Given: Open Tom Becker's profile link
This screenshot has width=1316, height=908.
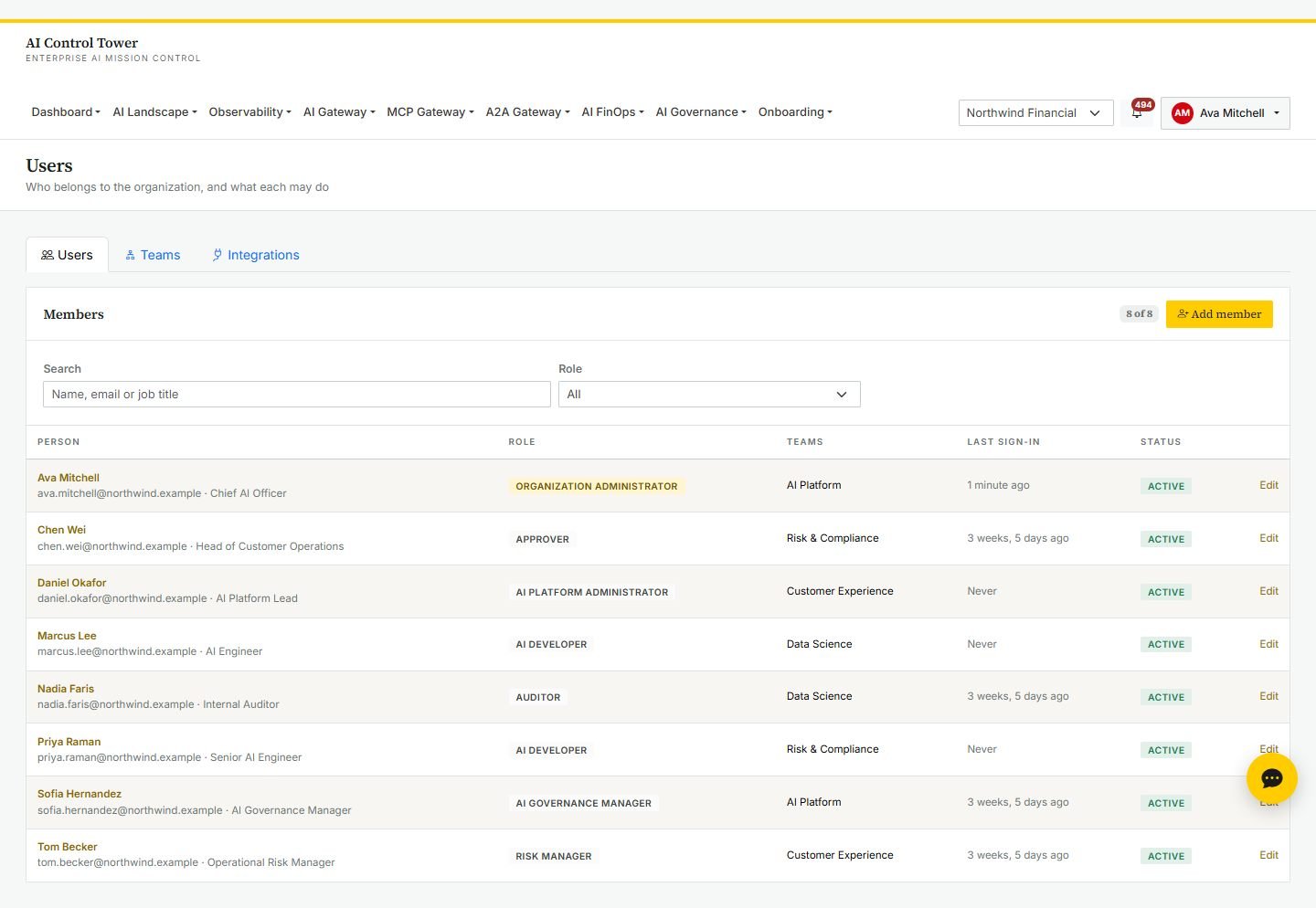Looking at the screenshot, I should click(x=67, y=847).
